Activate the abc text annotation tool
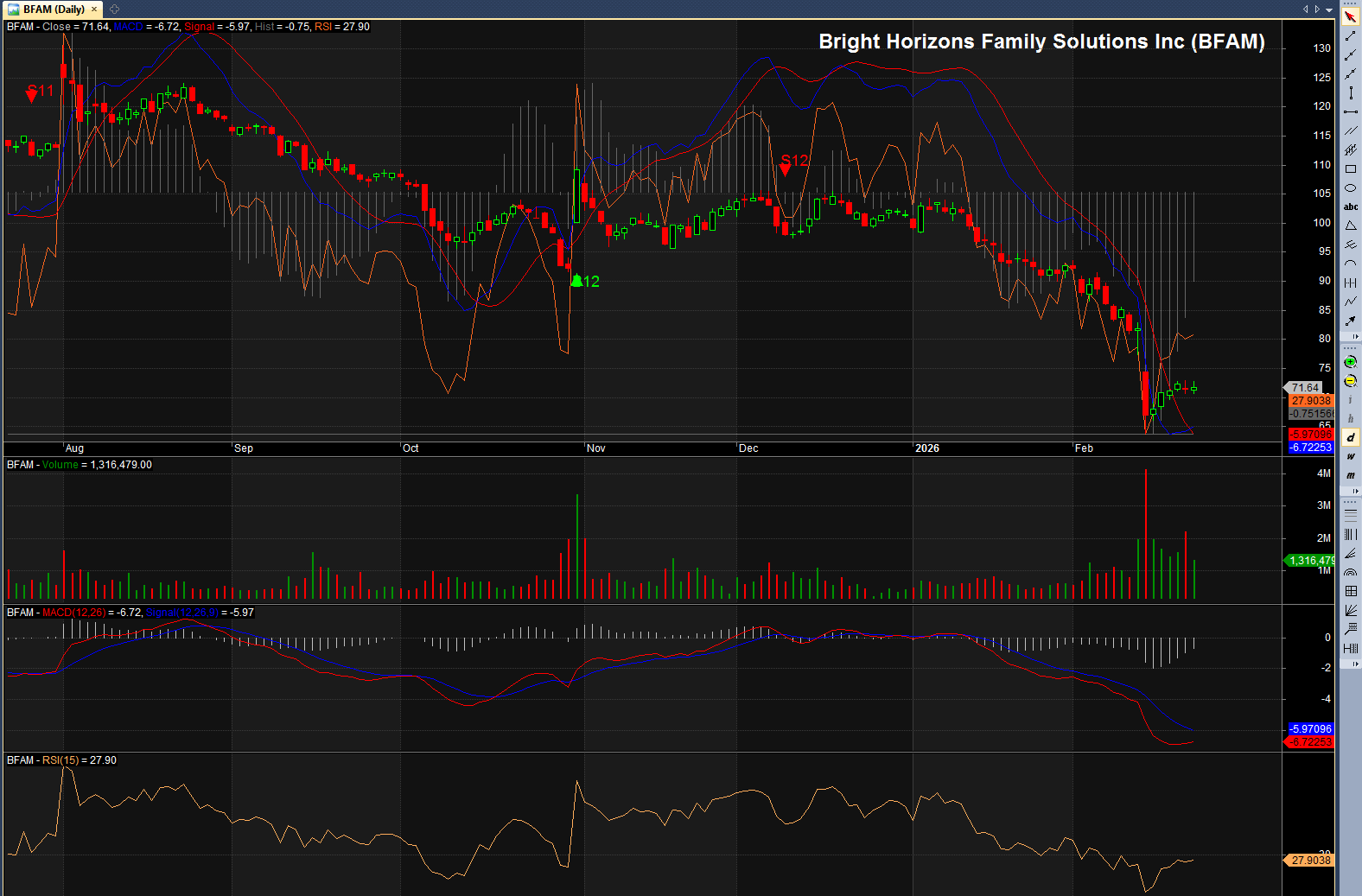Image resolution: width=1362 pixels, height=896 pixels. [x=1350, y=207]
